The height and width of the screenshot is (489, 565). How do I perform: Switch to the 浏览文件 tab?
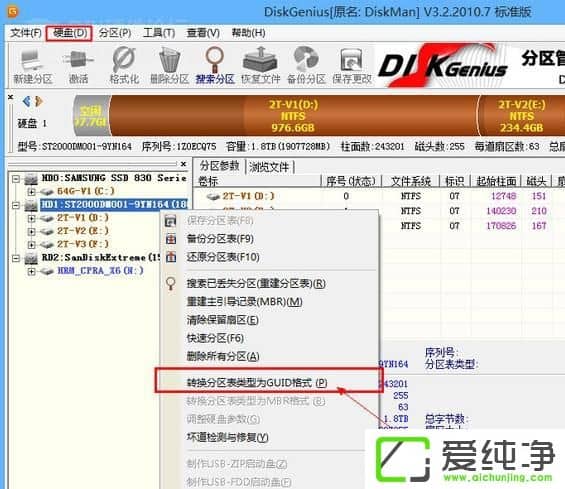pos(269,167)
